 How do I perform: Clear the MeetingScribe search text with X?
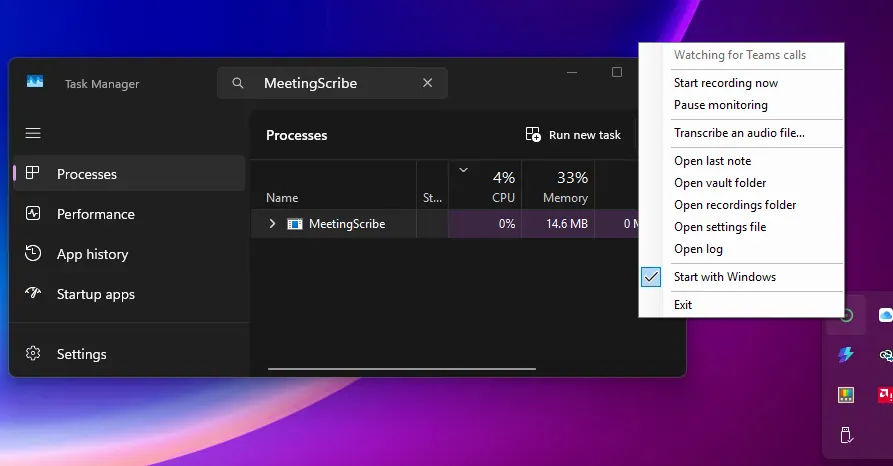coord(428,83)
